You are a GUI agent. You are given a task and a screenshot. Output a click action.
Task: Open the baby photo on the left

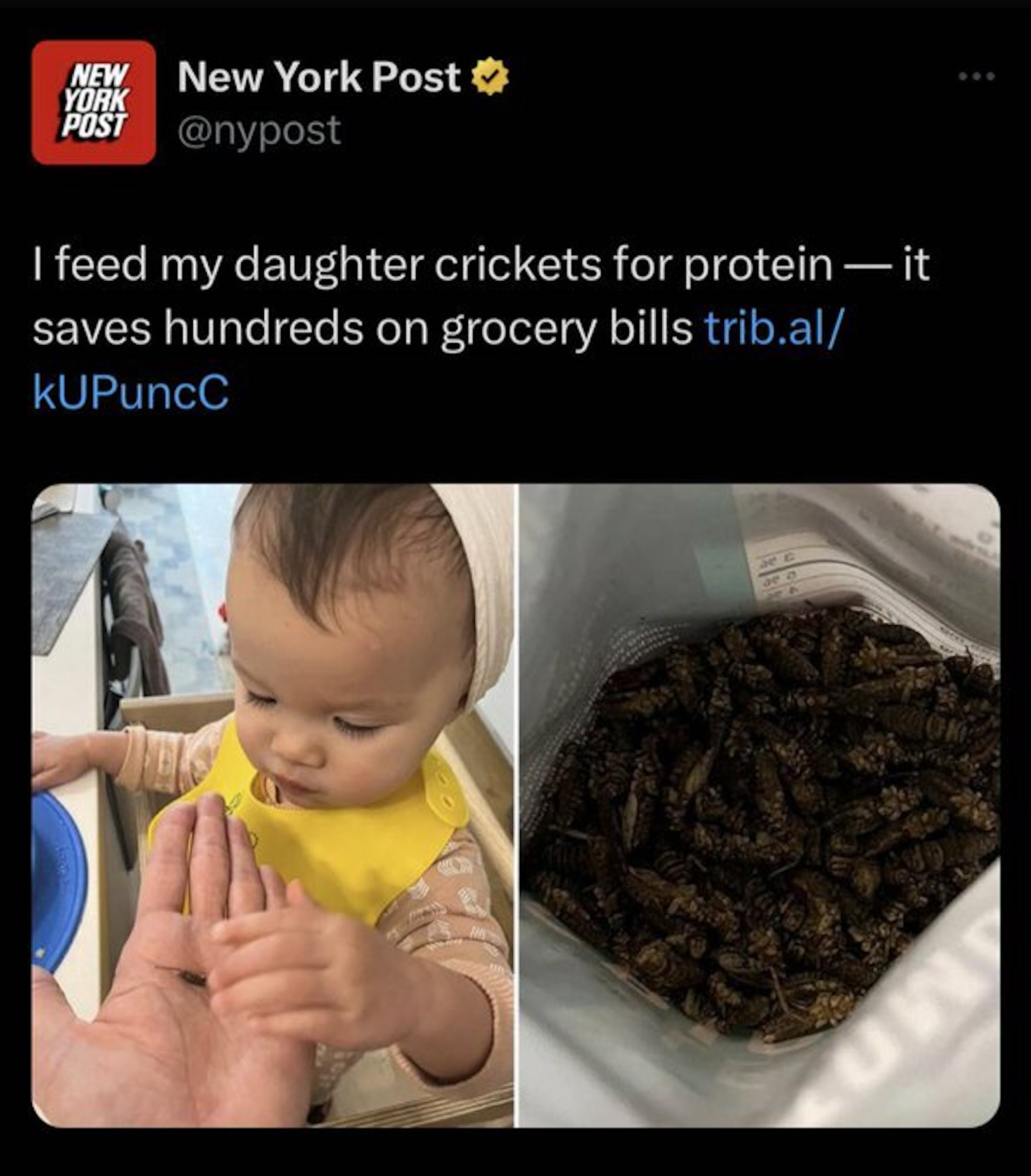tap(273, 805)
